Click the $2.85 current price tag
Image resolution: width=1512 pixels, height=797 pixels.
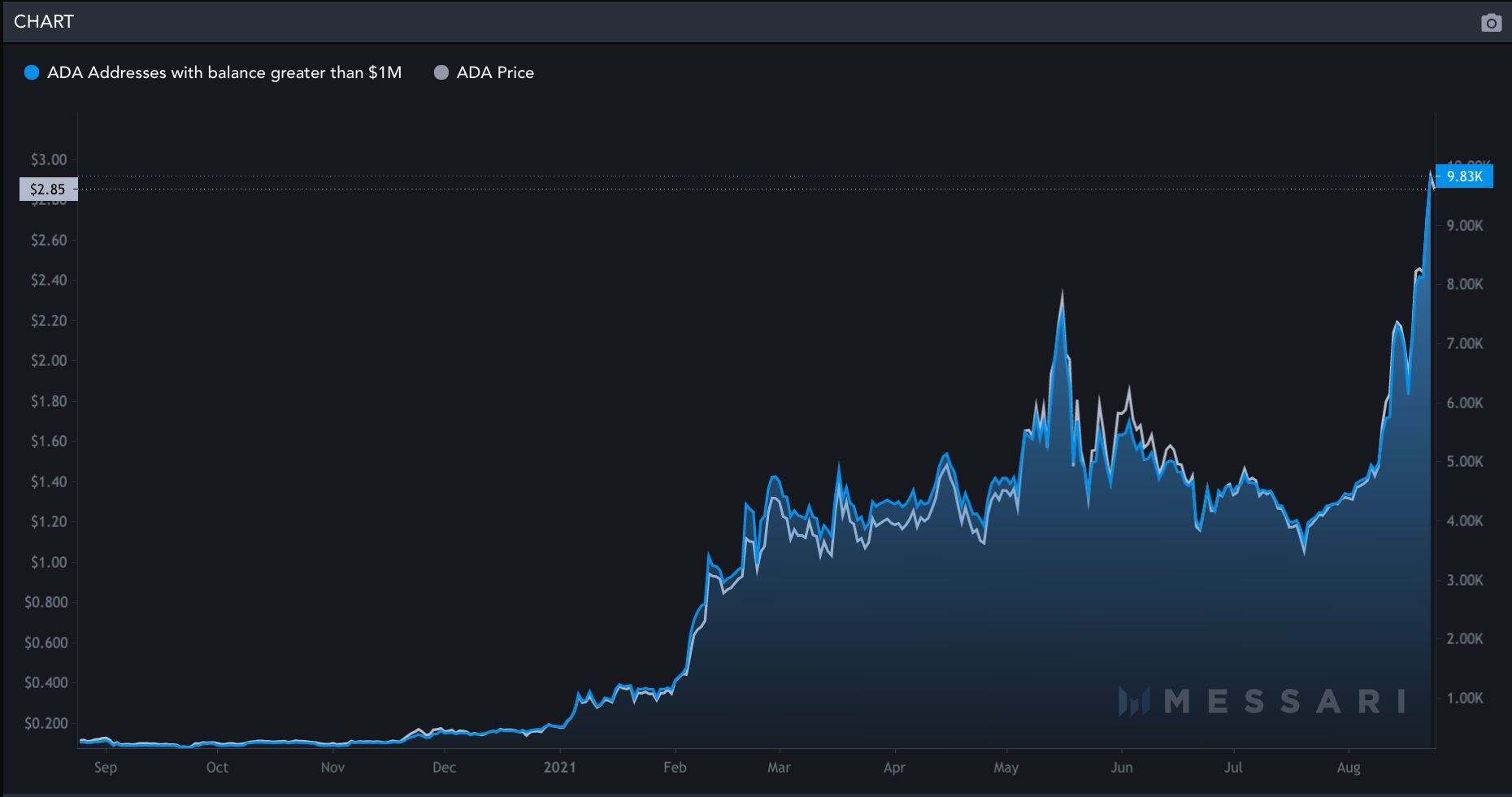click(x=48, y=189)
